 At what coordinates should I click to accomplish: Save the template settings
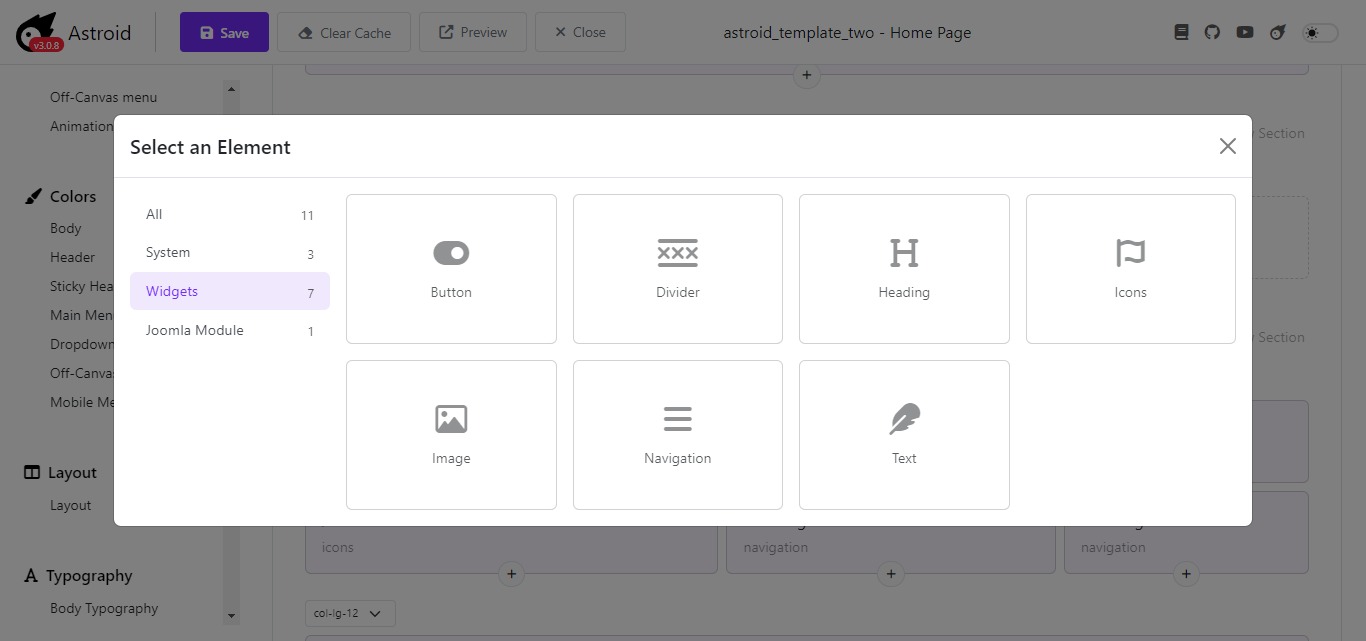click(224, 32)
